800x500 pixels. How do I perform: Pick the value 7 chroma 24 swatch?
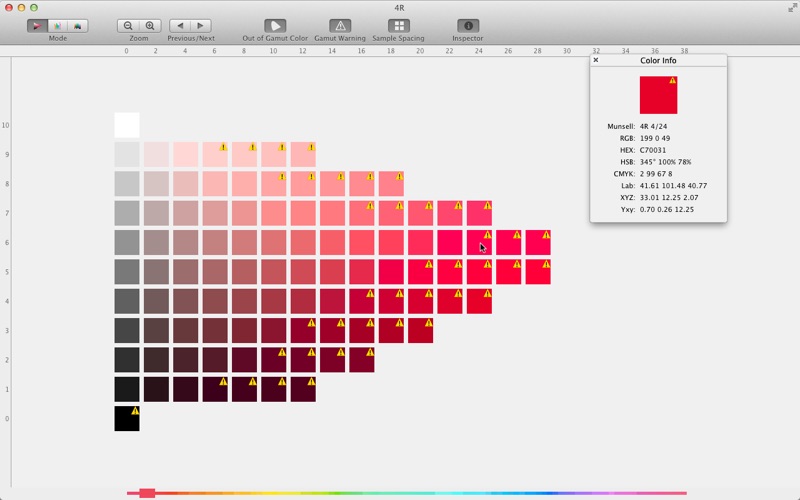(x=480, y=213)
